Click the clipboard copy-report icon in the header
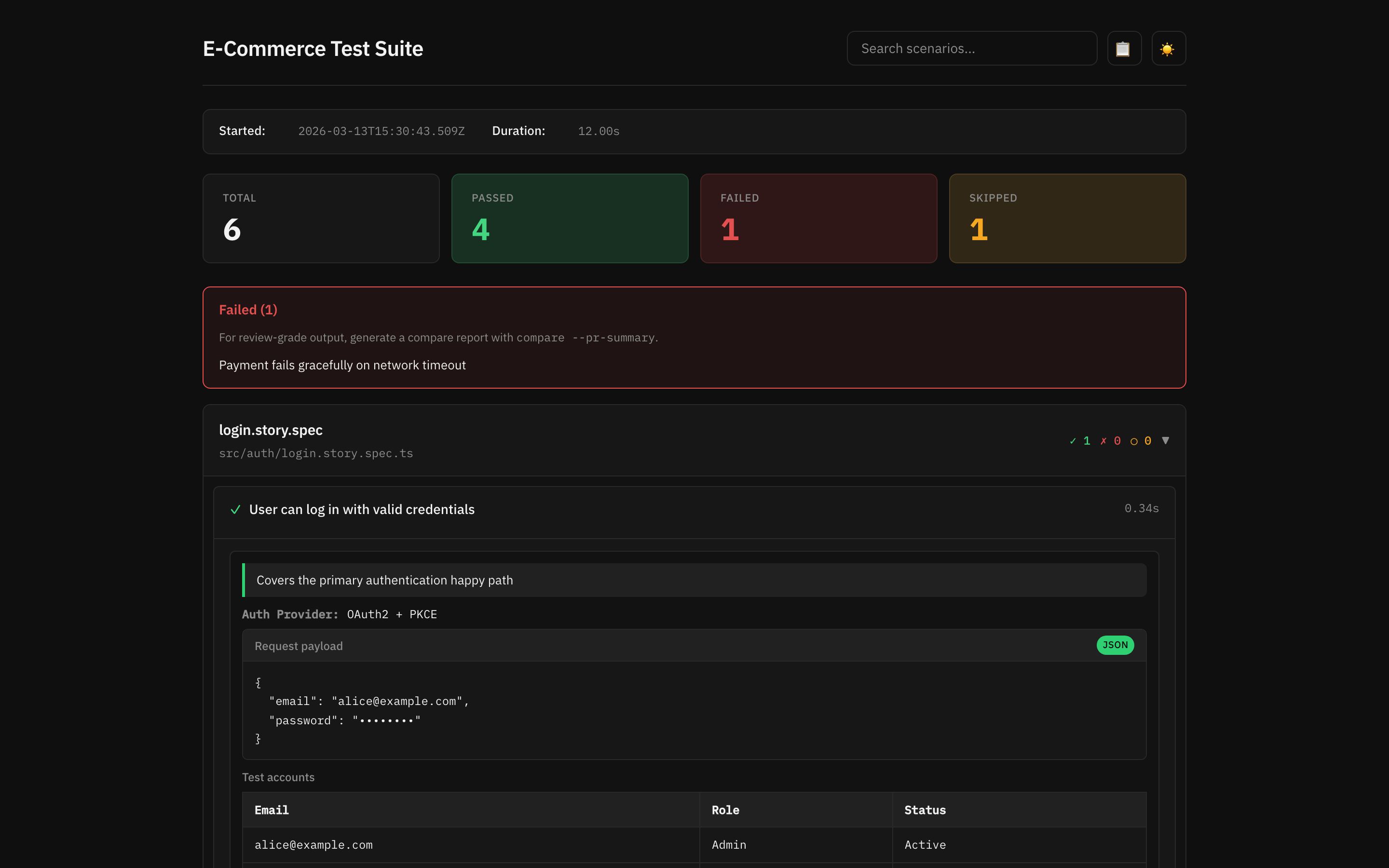Viewport: 1389px width, 868px height. tap(1124, 48)
